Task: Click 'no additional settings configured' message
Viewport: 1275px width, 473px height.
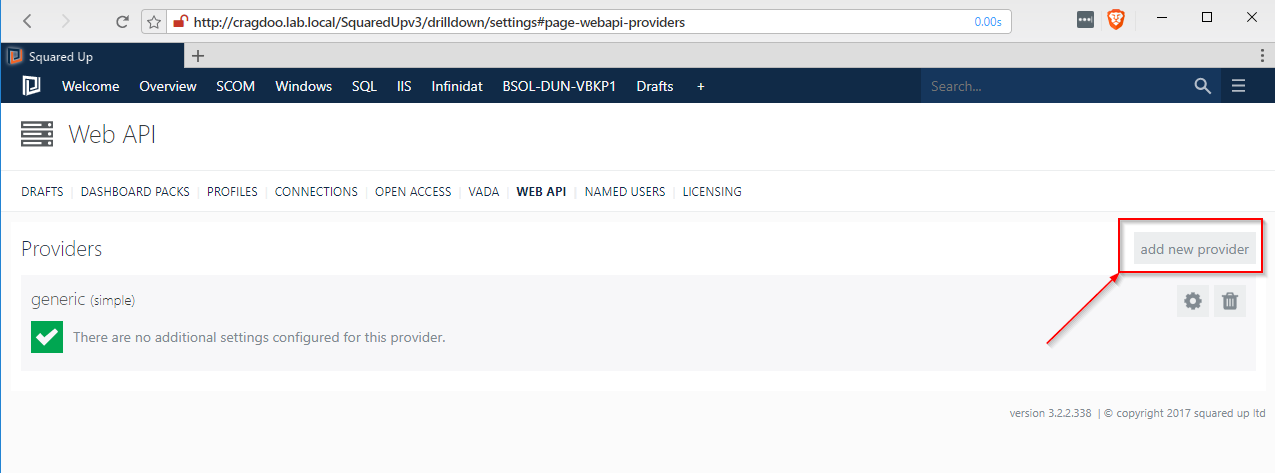Action: [259, 337]
